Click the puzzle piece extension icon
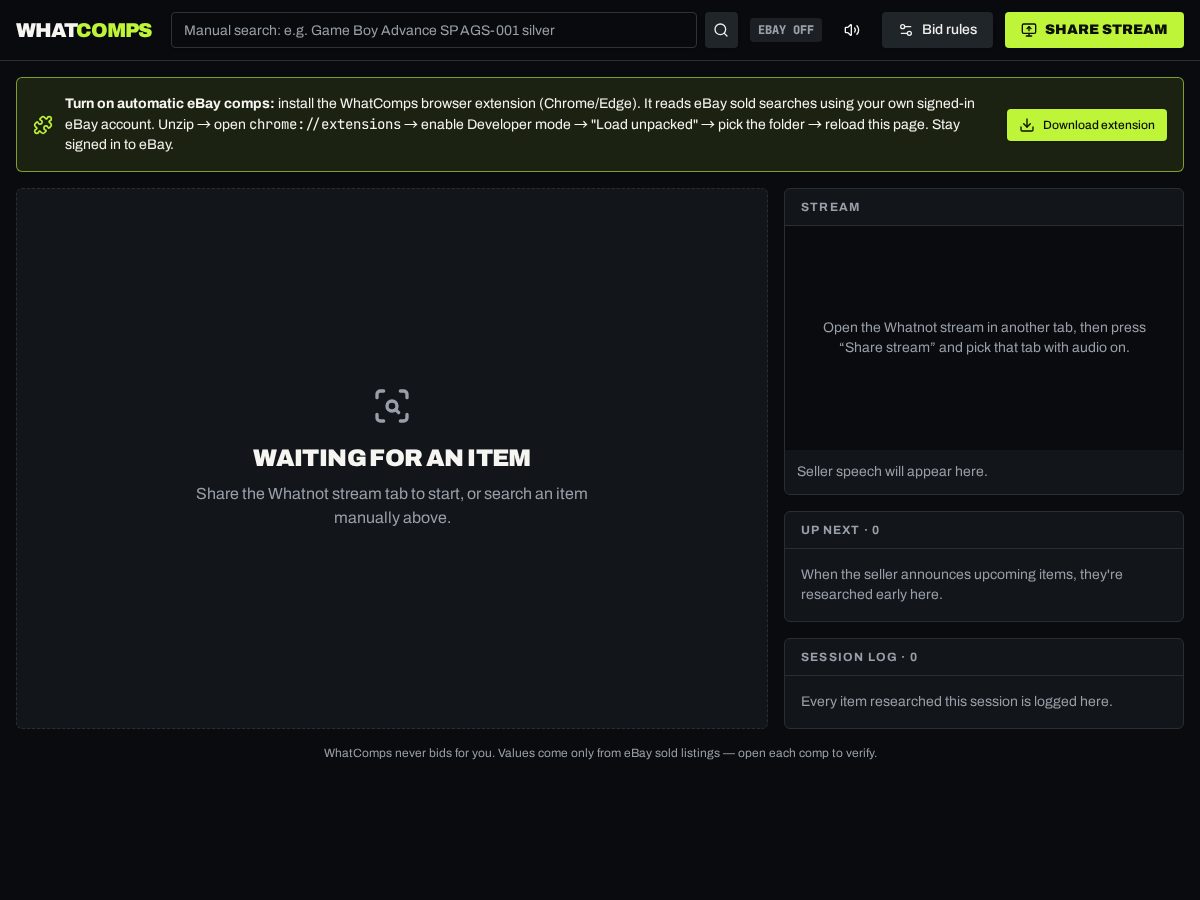The image size is (1200, 900). (43, 125)
